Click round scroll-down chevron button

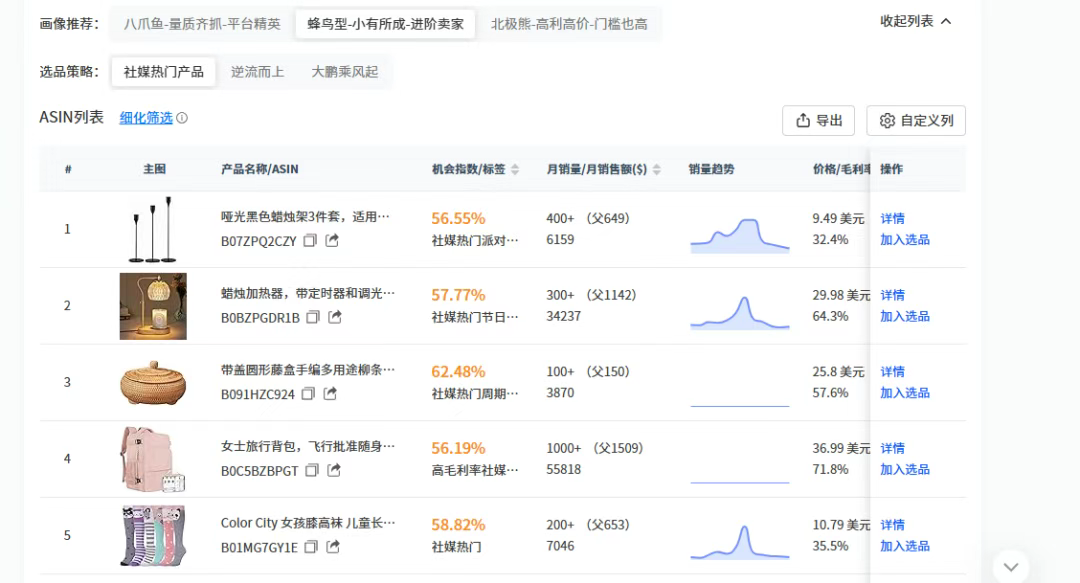tap(1011, 566)
